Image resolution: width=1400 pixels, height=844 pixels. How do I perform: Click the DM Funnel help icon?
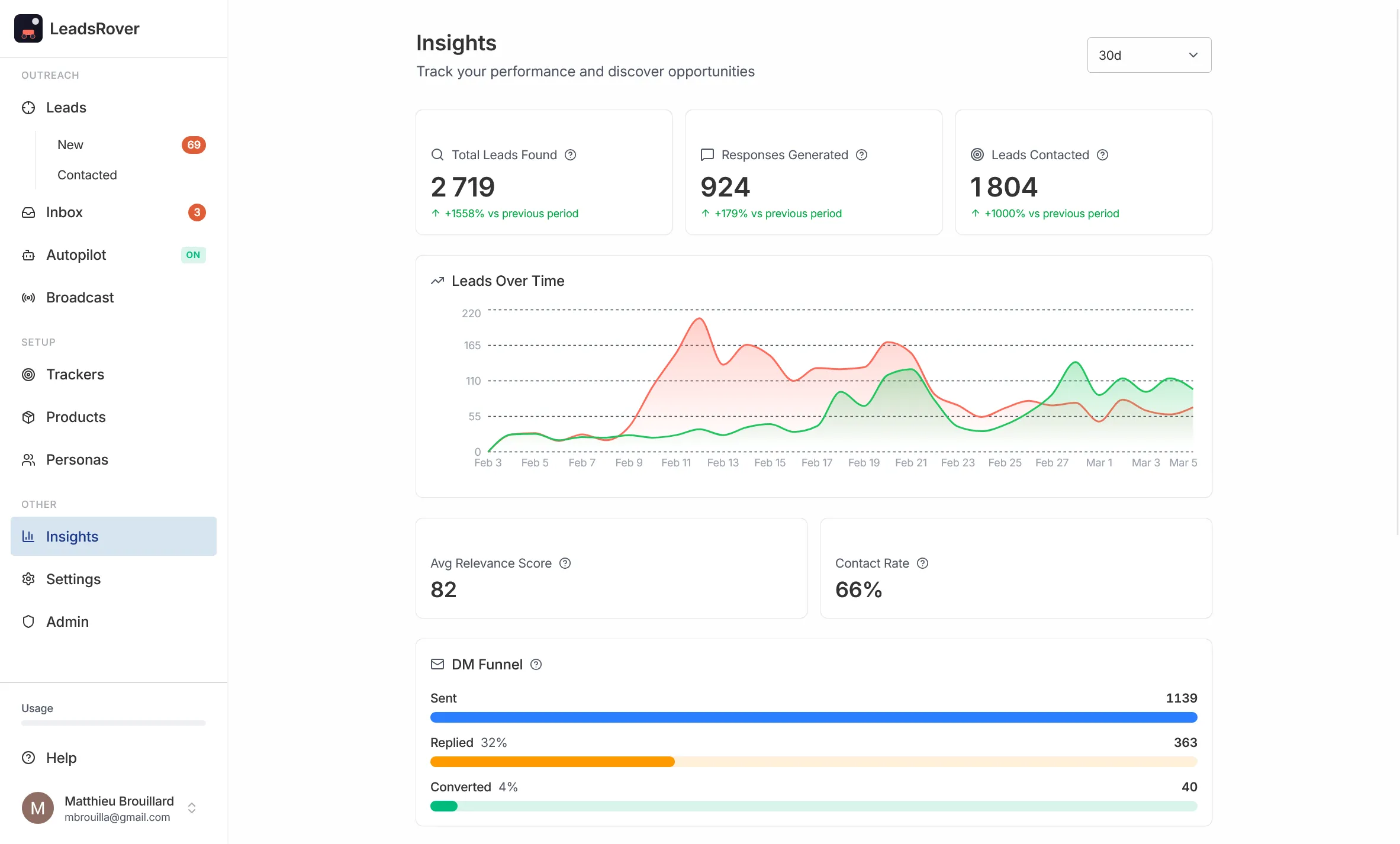tap(536, 665)
